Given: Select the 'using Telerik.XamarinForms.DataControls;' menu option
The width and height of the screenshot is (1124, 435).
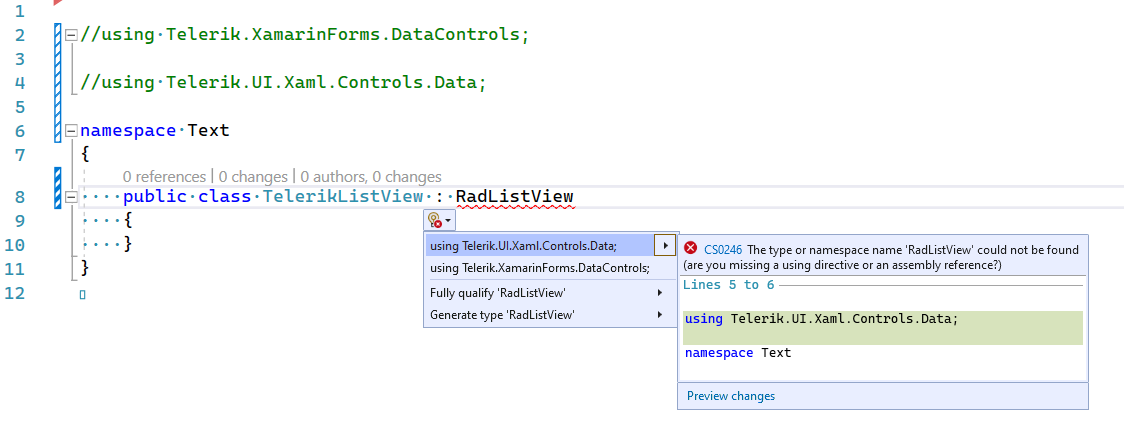Looking at the screenshot, I should click(539, 268).
